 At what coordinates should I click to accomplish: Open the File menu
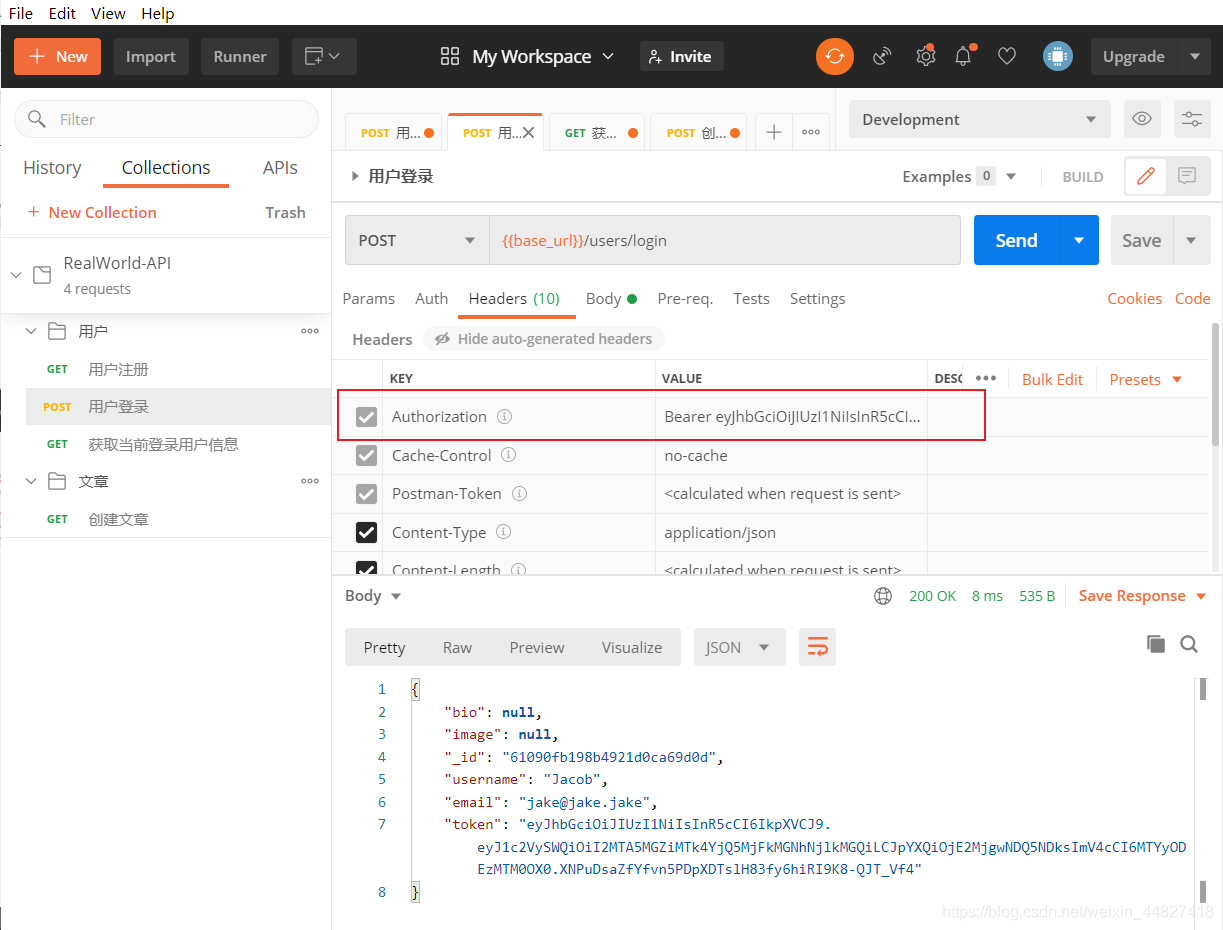tap(20, 13)
